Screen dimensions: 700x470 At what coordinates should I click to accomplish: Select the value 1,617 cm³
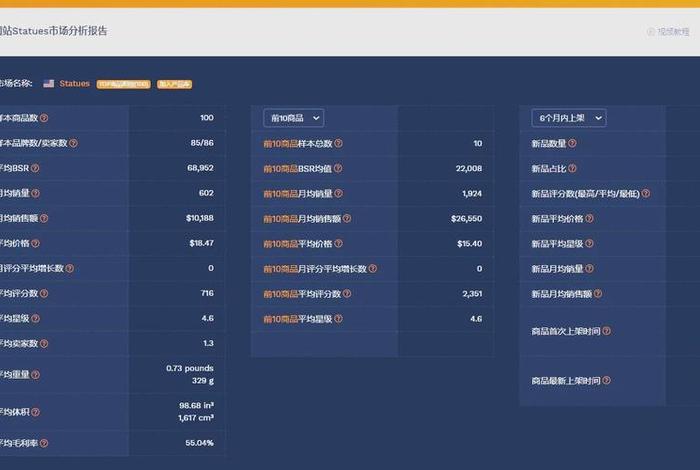196,418
